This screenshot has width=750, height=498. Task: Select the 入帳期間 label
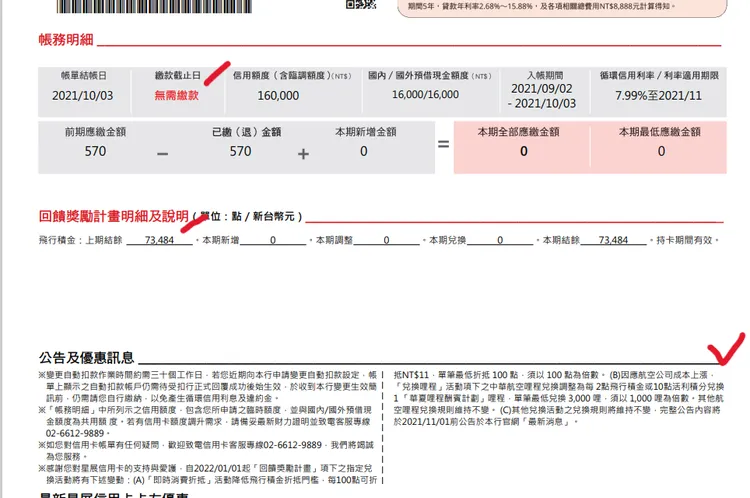[x=545, y=76]
